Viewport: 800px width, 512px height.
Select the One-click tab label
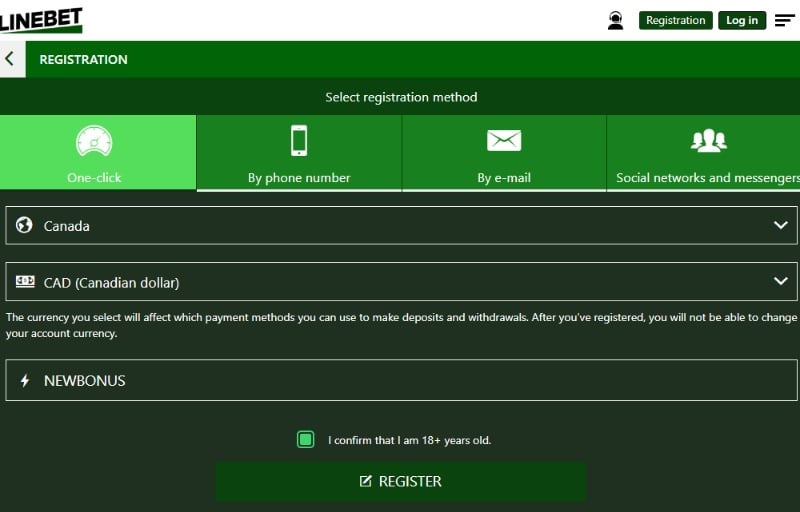point(94,177)
